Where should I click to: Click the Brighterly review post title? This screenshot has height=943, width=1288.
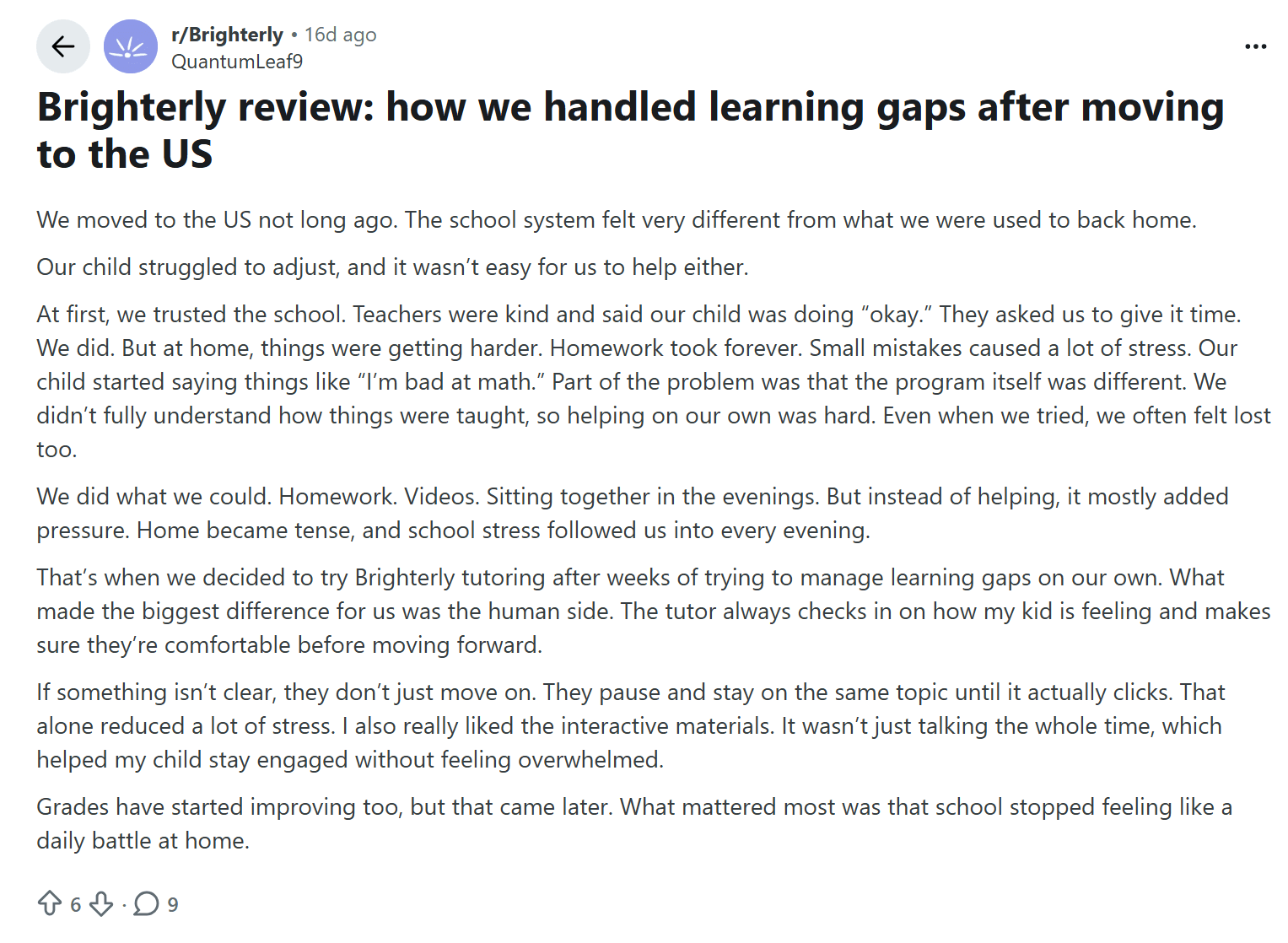pyautogui.click(x=629, y=129)
